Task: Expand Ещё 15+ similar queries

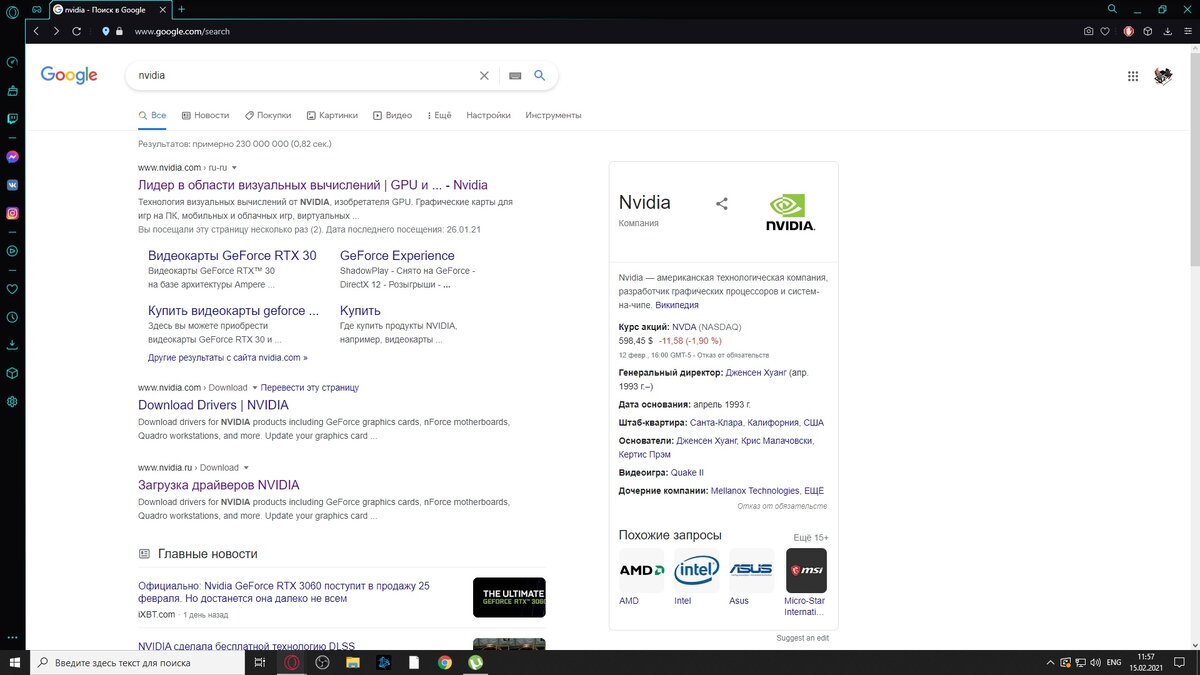Action: pyautogui.click(x=811, y=538)
